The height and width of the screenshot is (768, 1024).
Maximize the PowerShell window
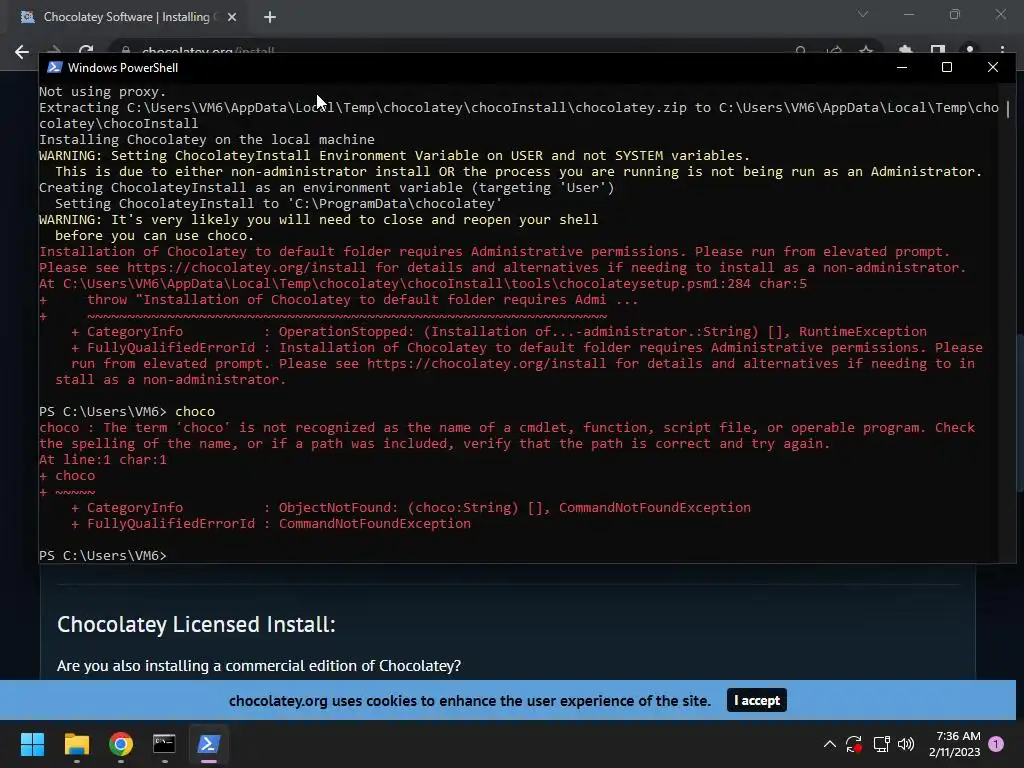[x=947, y=67]
